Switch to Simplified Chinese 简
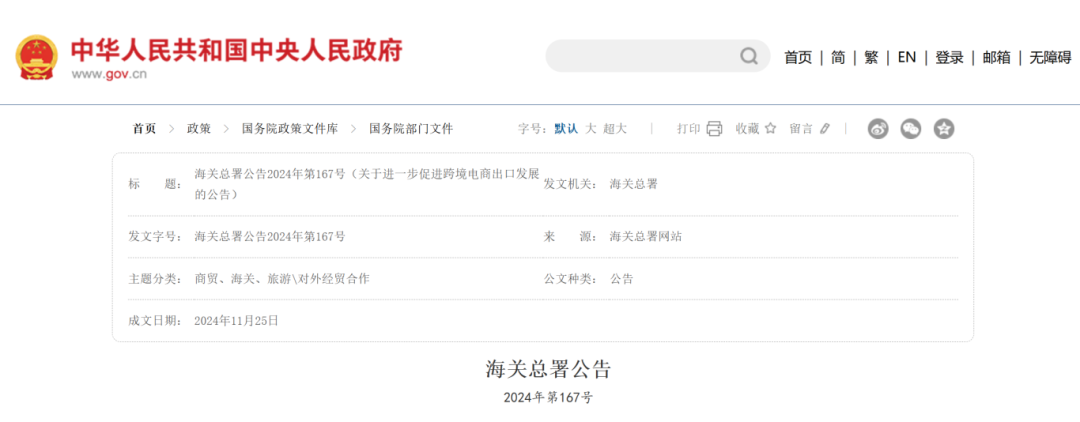 coord(838,58)
